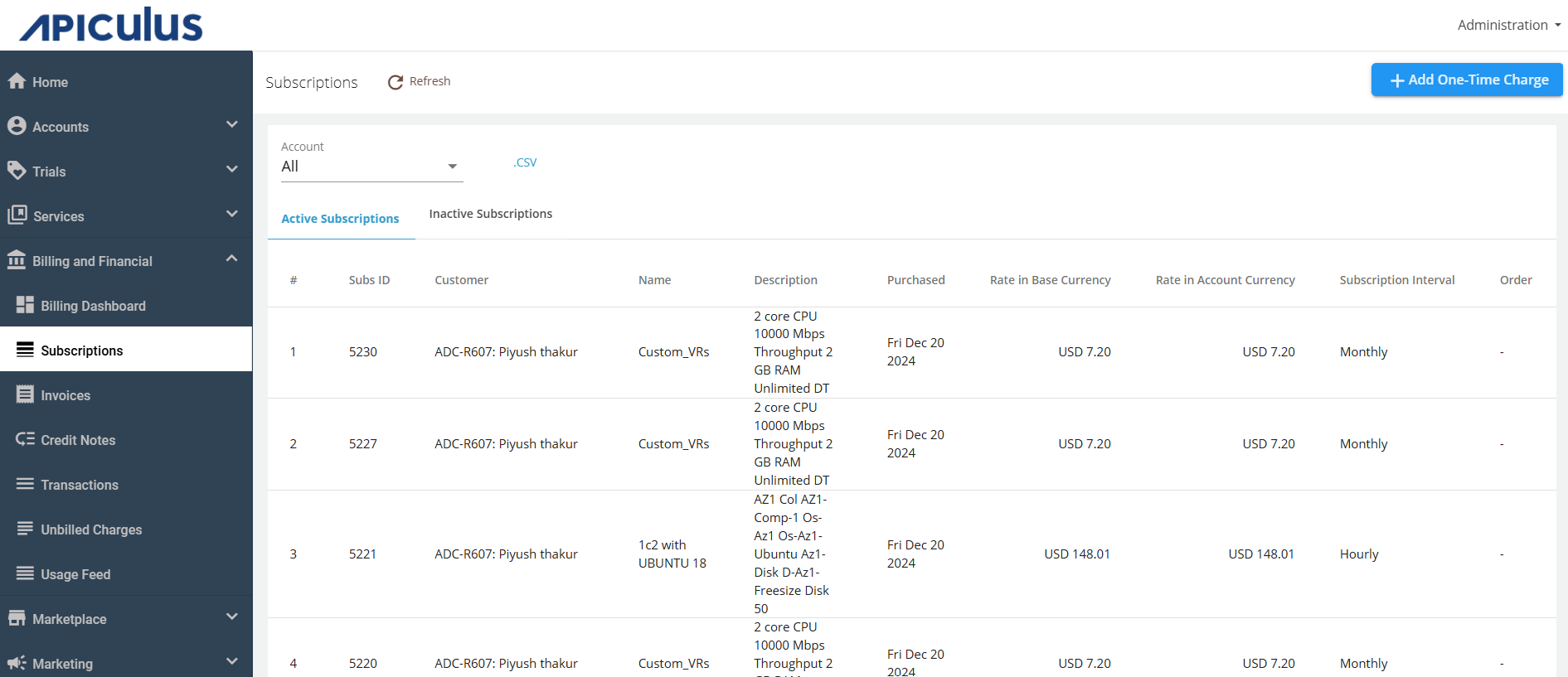The height and width of the screenshot is (677, 1568).
Task: Click the Transactions list icon
Action: 25,484
